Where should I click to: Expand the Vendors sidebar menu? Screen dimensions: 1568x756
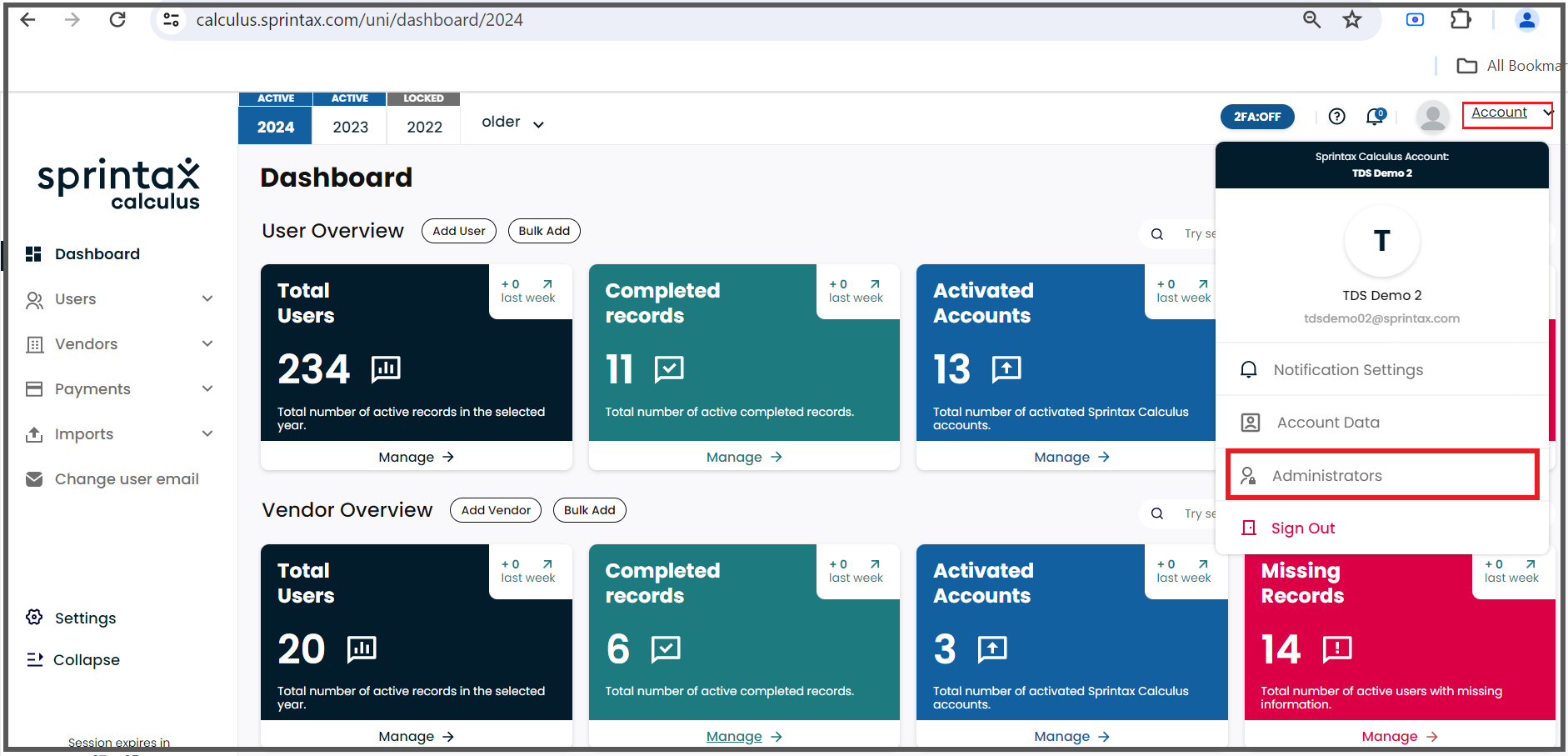[x=119, y=344]
